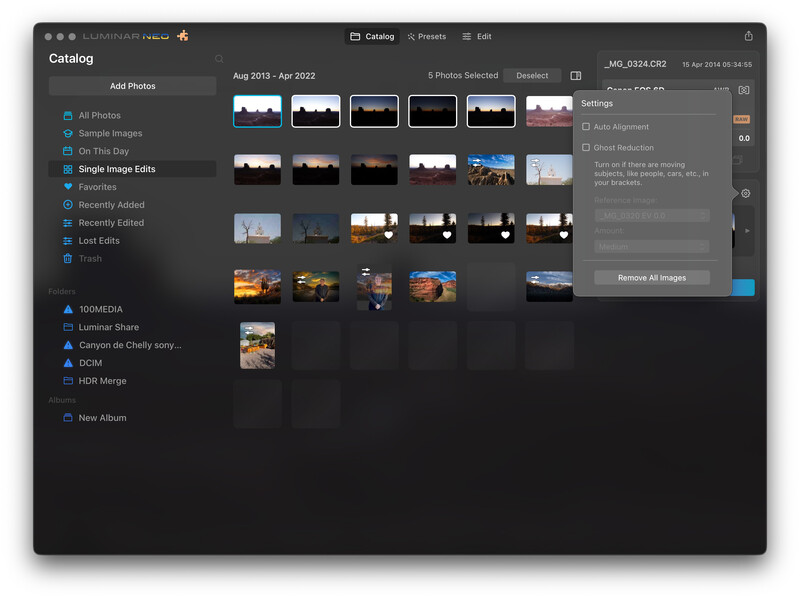Click the RAW badge in info panel
This screenshot has height=599, width=800.
point(741,119)
